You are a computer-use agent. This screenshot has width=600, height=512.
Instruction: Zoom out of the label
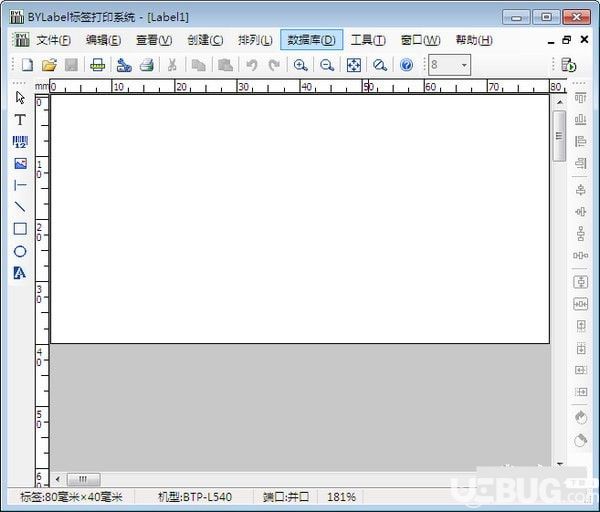[x=327, y=65]
